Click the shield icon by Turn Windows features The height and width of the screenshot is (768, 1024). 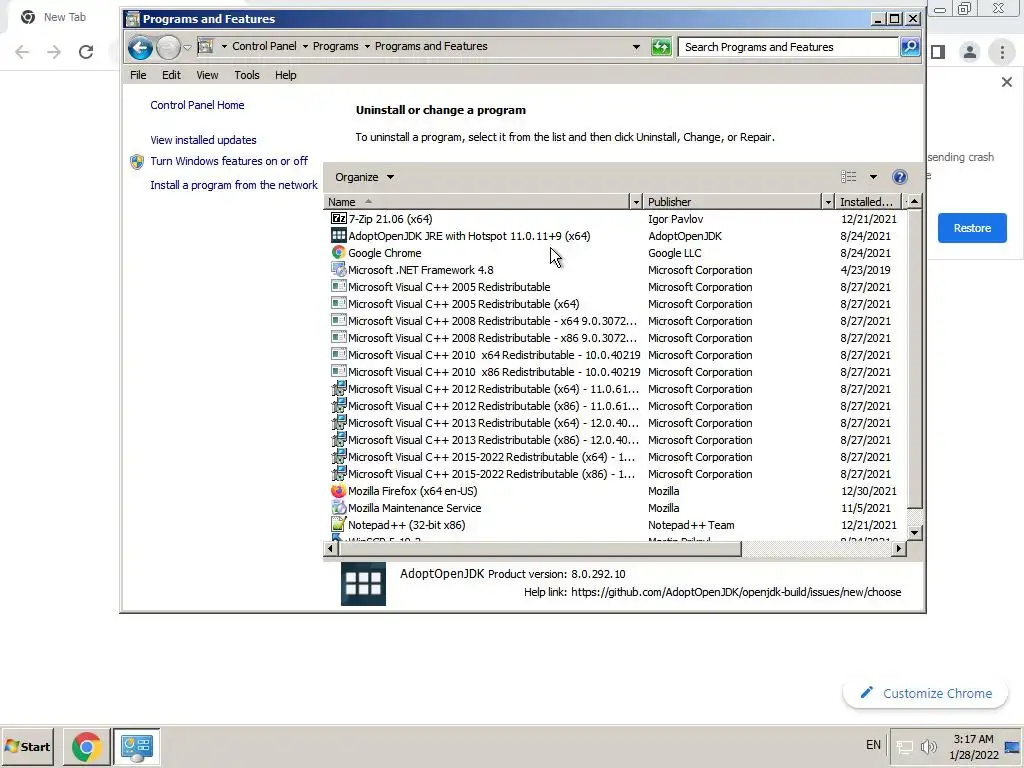click(136, 162)
